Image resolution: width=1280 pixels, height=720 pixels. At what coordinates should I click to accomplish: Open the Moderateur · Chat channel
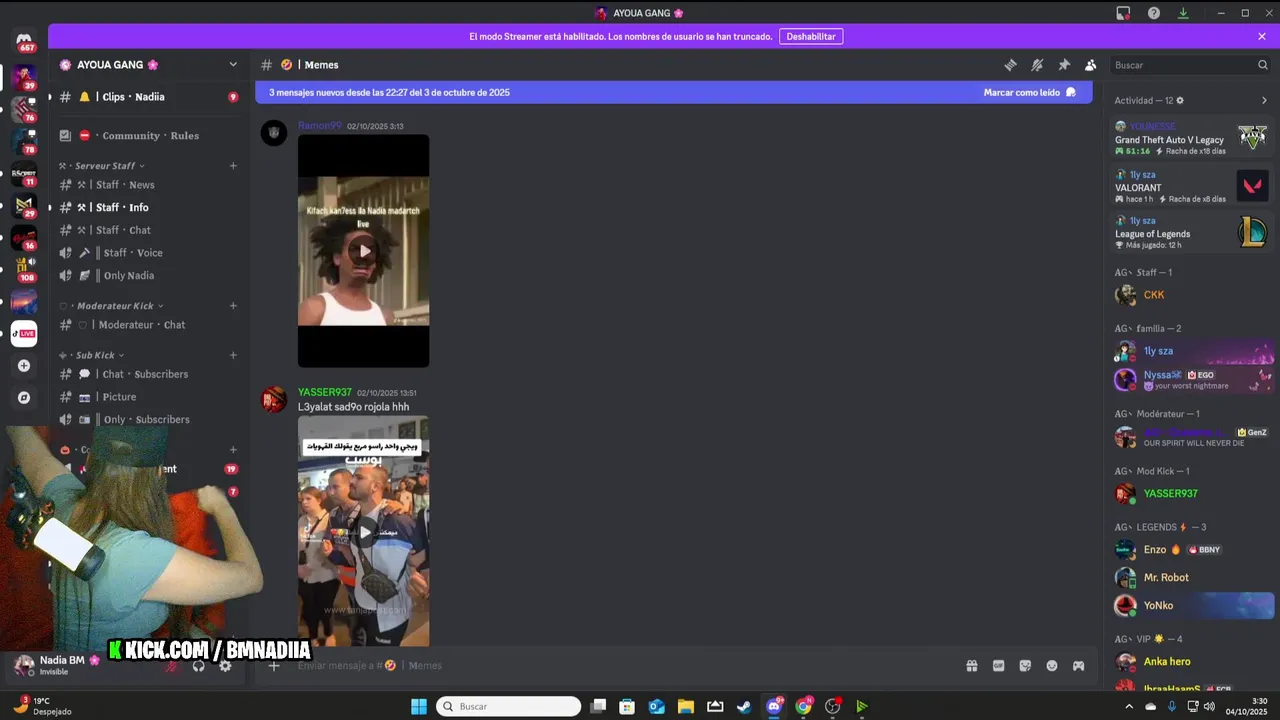pyautogui.click(x=149, y=325)
